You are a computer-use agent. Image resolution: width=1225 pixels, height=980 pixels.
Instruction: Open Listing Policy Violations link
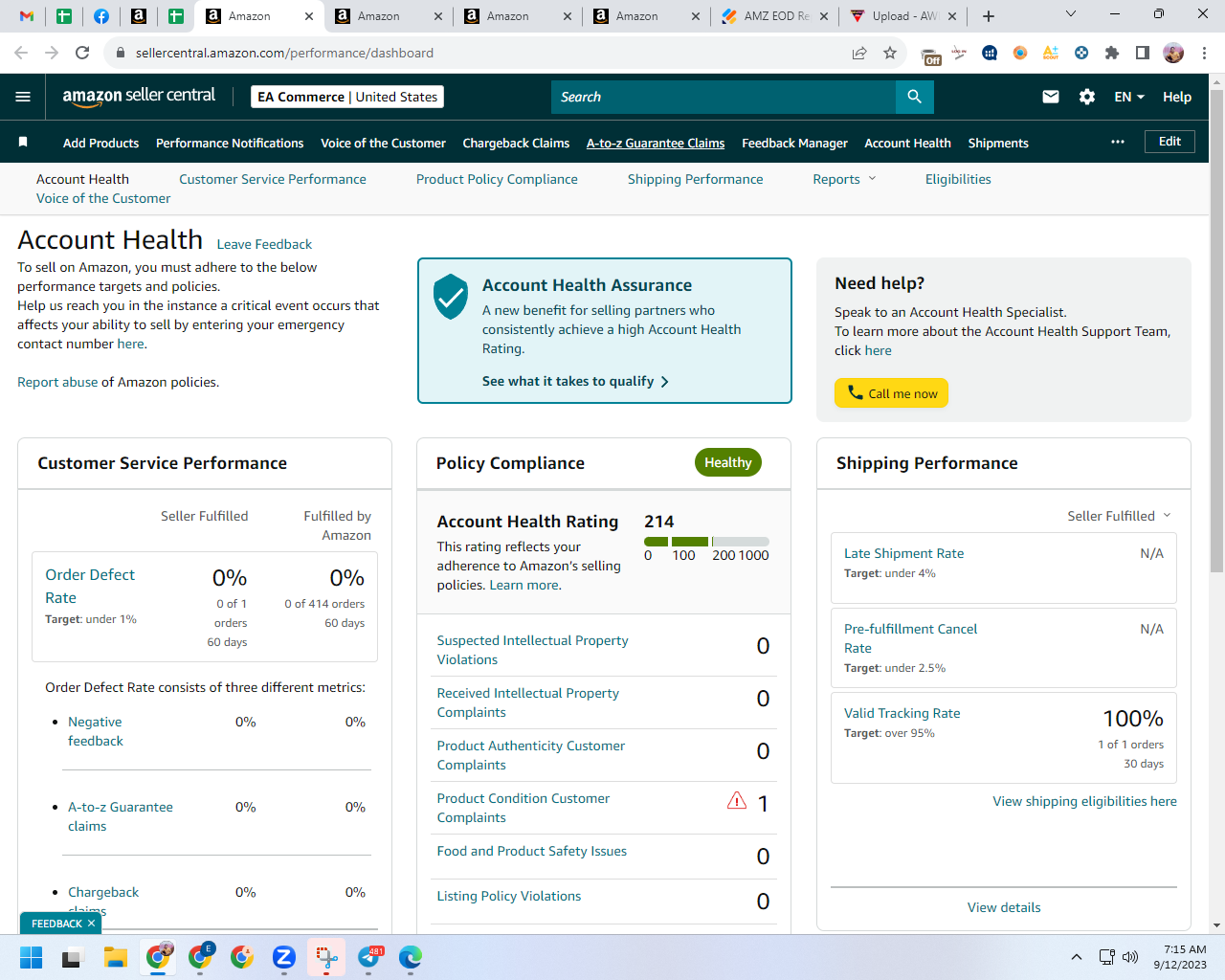tap(508, 896)
